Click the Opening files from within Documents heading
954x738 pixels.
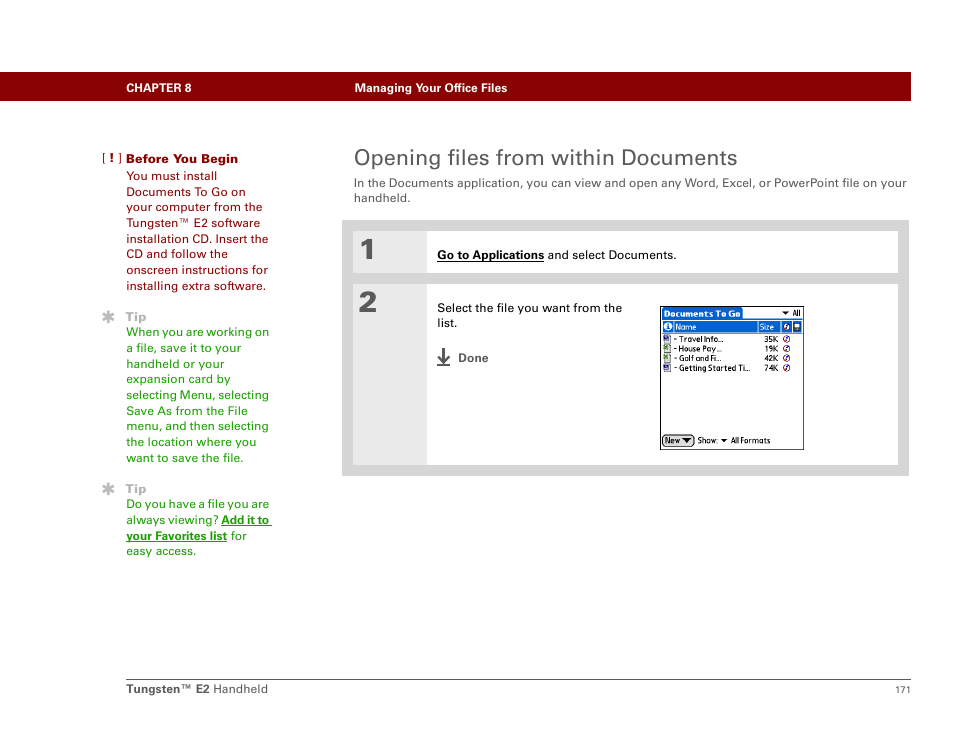pos(545,158)
